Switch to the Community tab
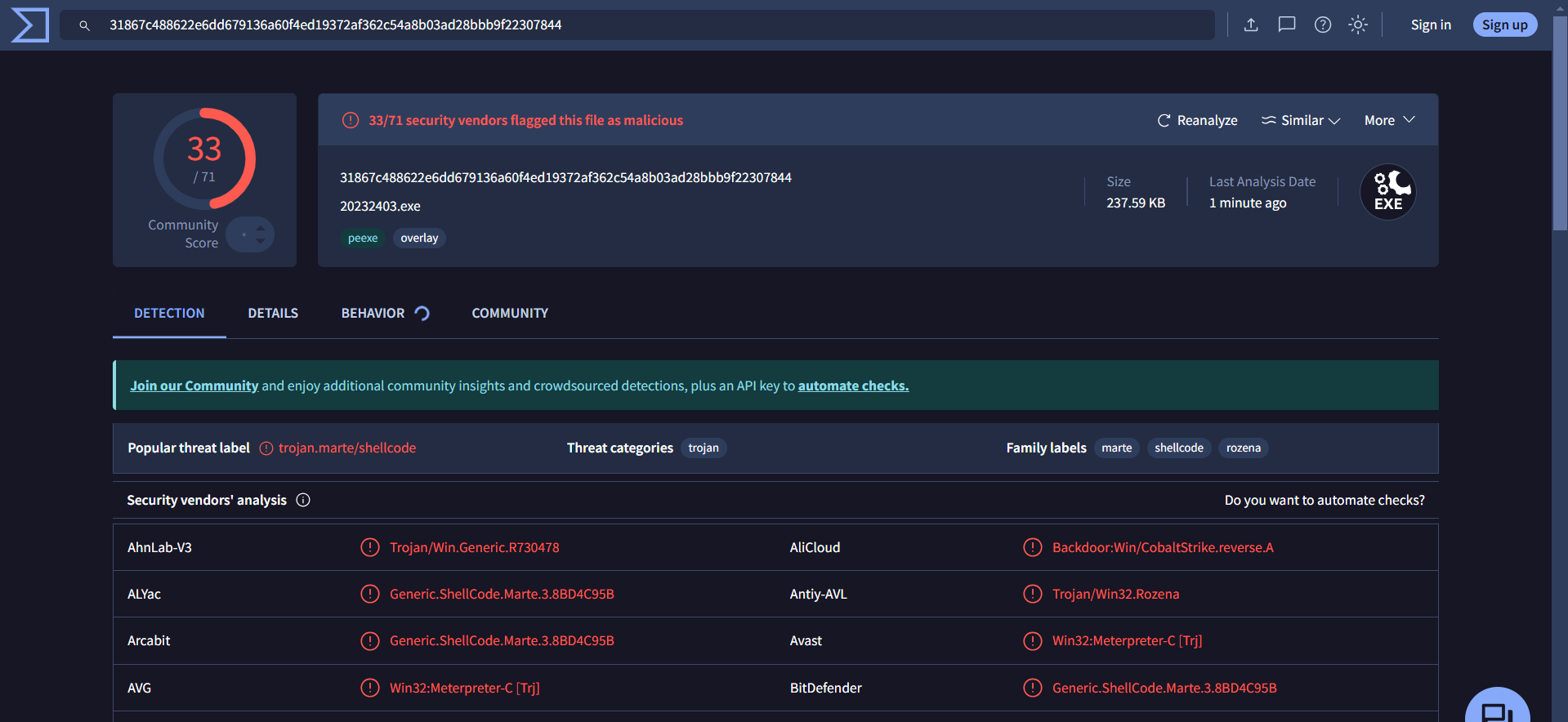Viewport: 1568px width, 722px height. pos(510,313)
